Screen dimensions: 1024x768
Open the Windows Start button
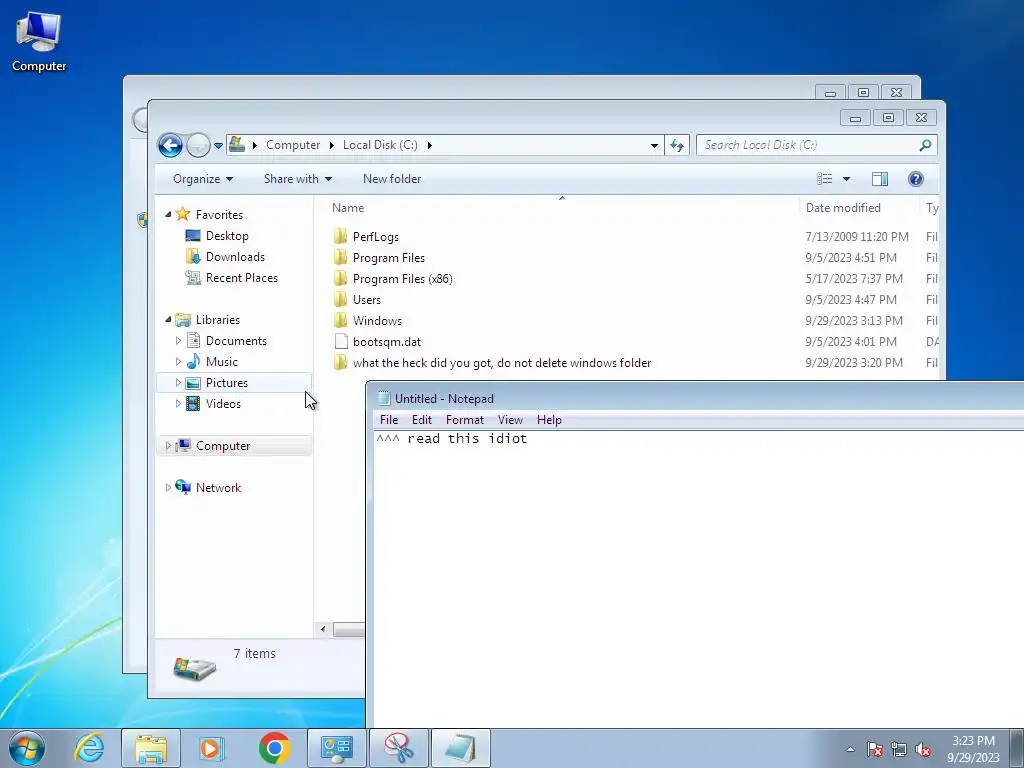[x=27, y=748]
